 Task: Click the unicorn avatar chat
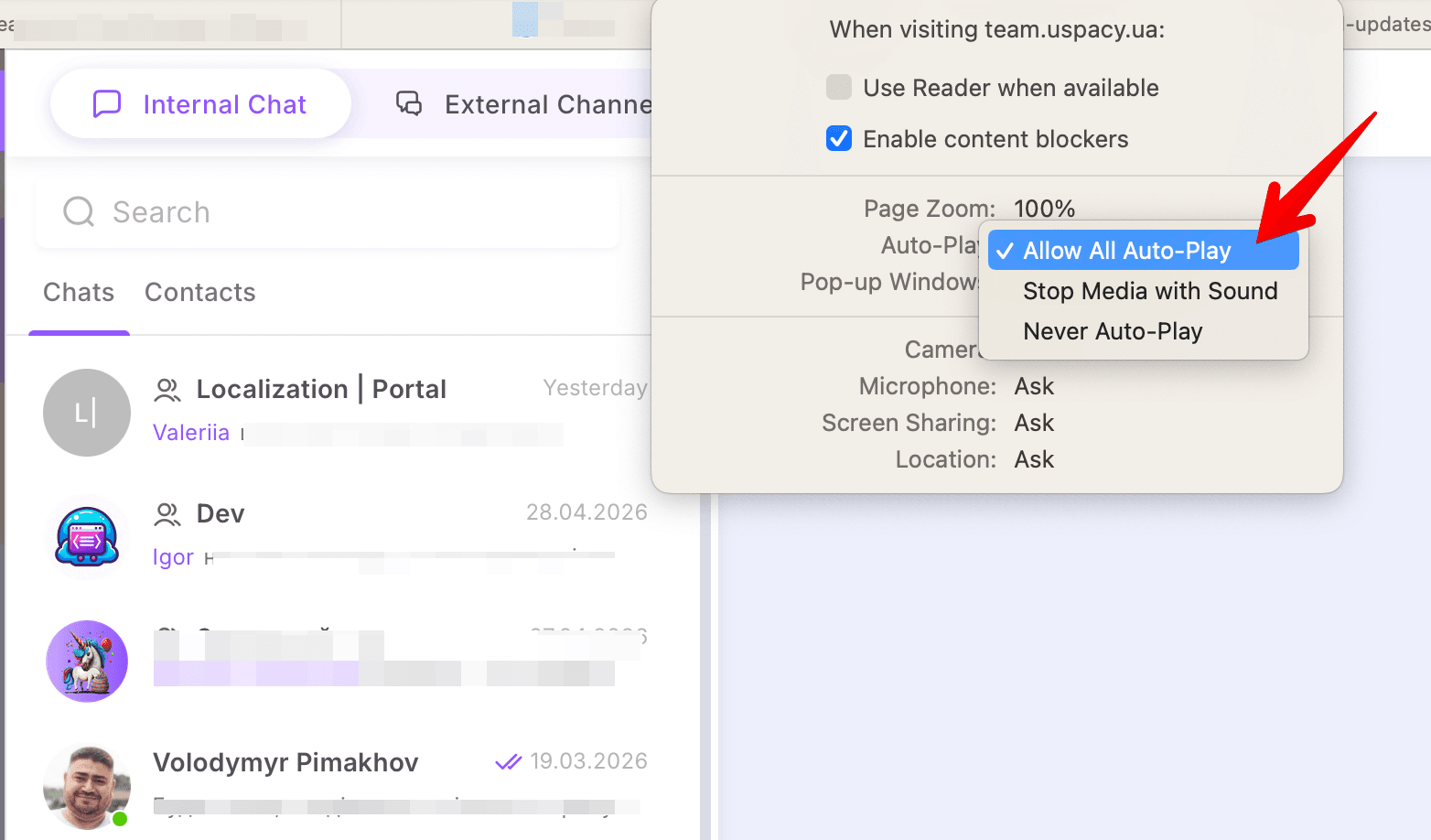(x=87, y=662)
